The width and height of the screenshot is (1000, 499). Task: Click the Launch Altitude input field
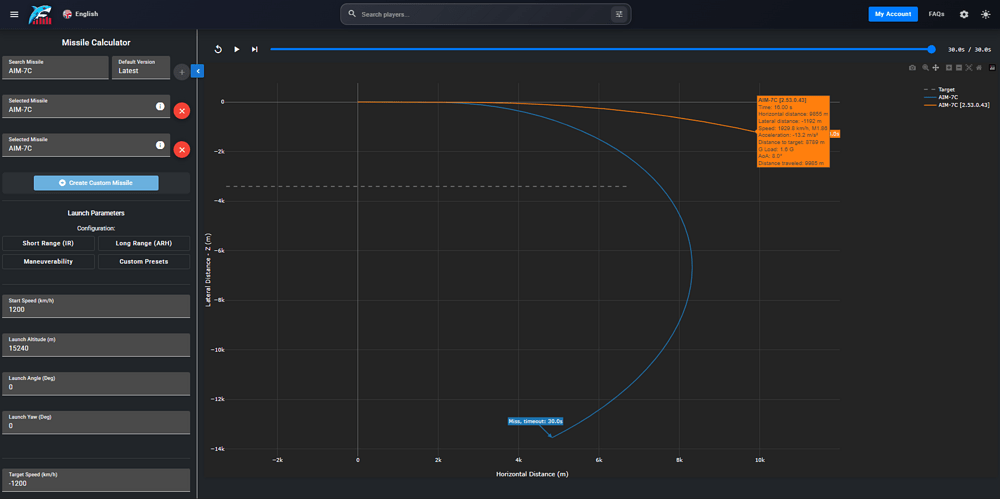[x=96, y=345]
